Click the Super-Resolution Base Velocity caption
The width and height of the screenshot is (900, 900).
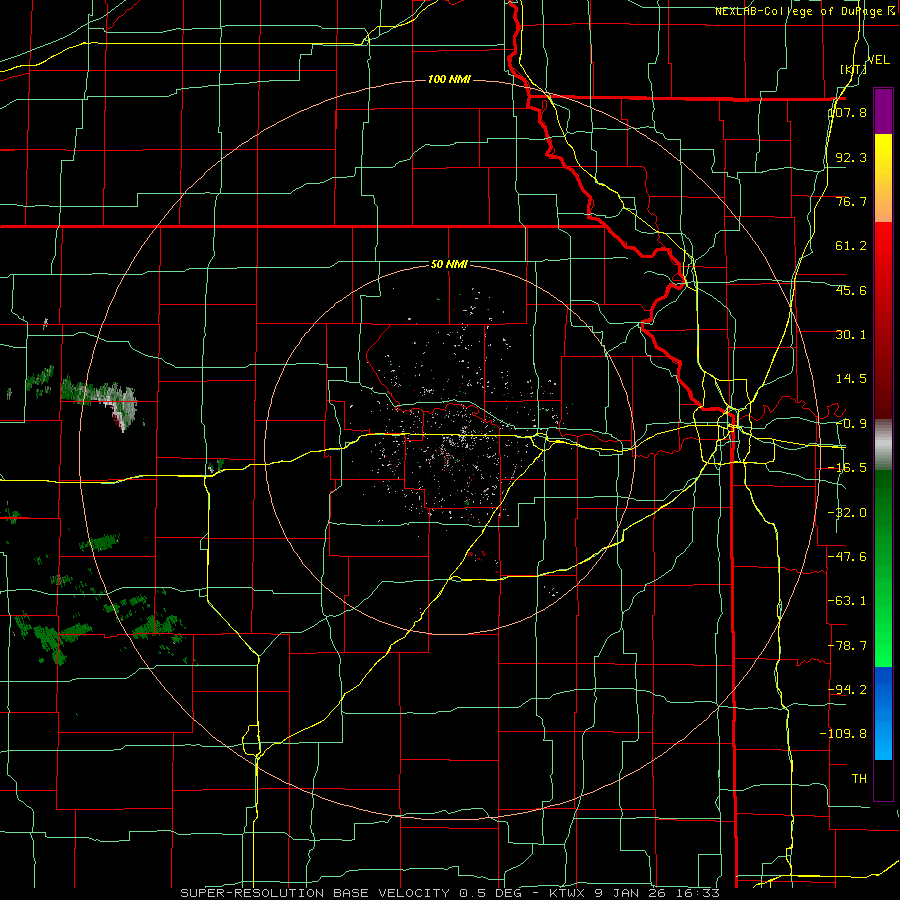[x=451, y=893]
